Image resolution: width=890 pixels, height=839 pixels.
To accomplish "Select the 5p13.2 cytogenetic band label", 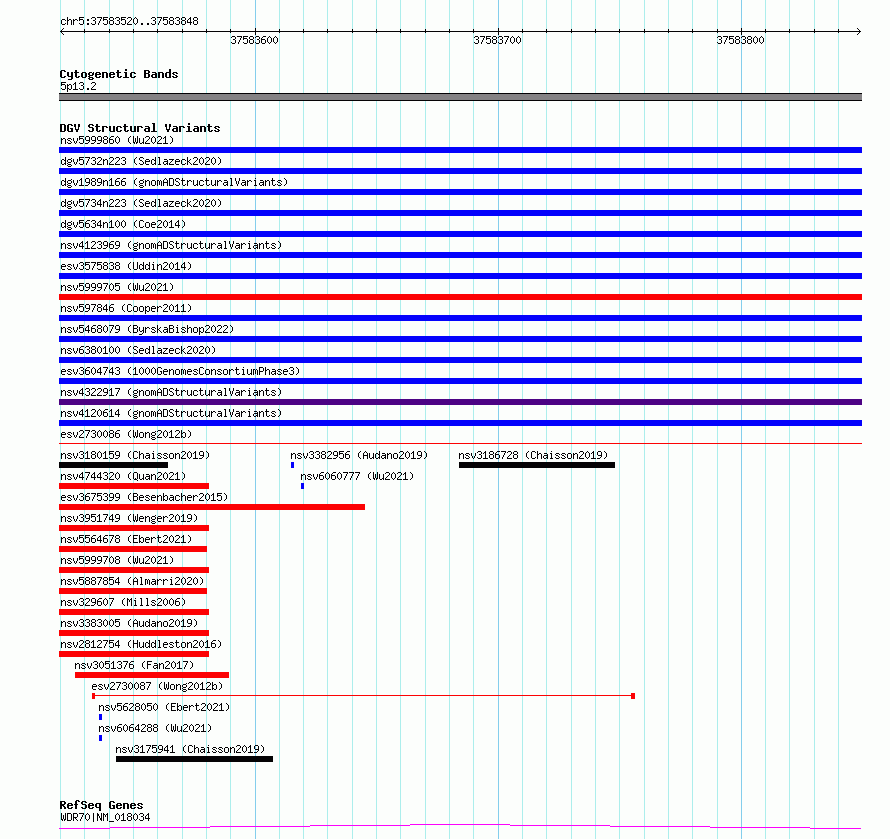I will tap(78, 86).
